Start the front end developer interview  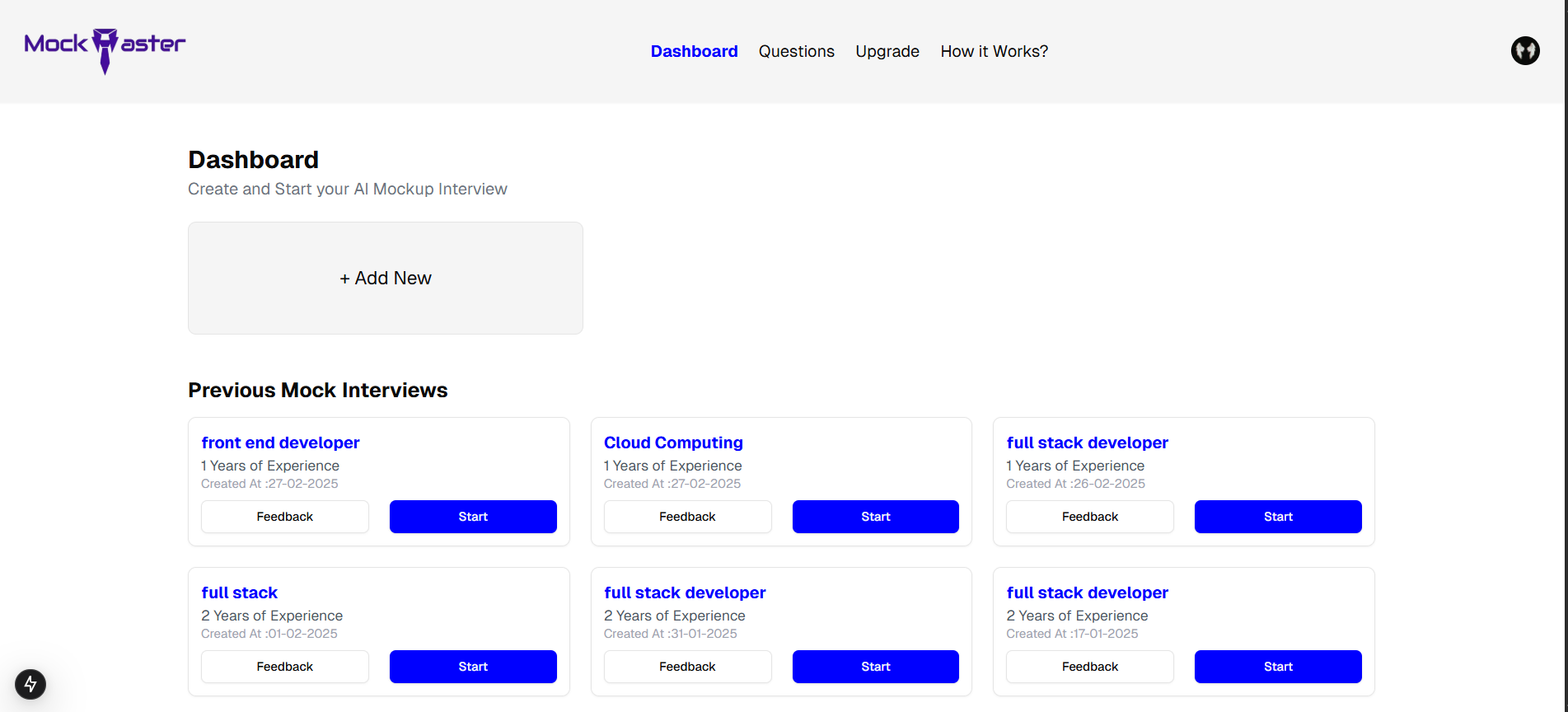coord(473,517)
